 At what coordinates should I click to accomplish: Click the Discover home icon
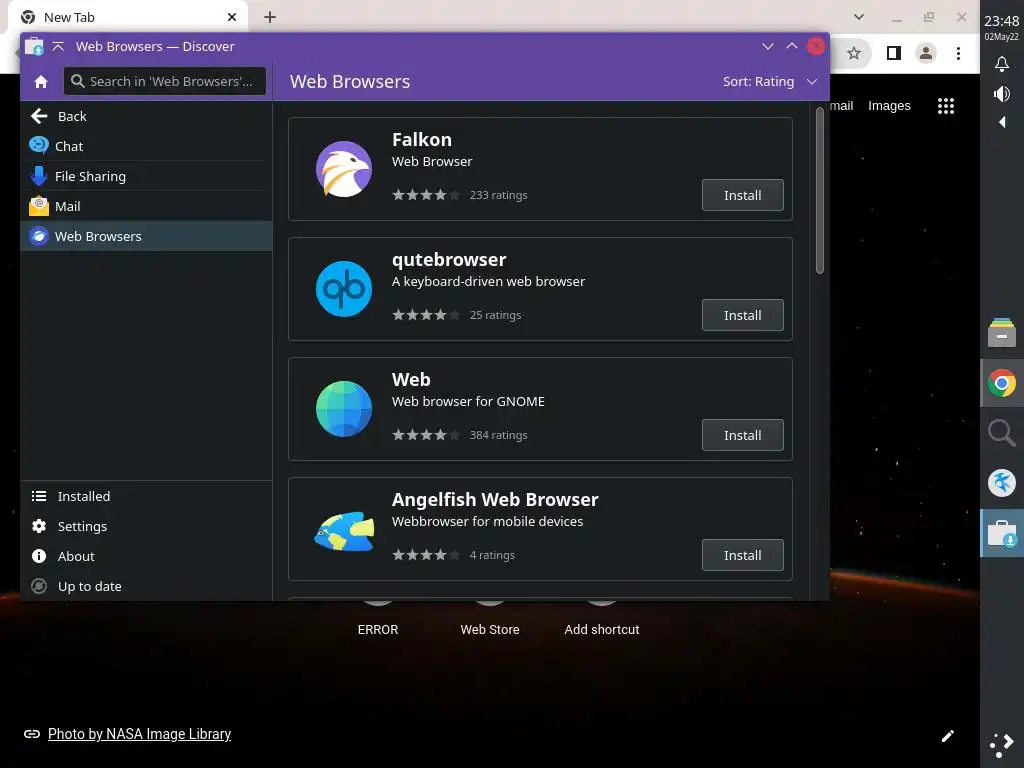[x=41, y=82]
